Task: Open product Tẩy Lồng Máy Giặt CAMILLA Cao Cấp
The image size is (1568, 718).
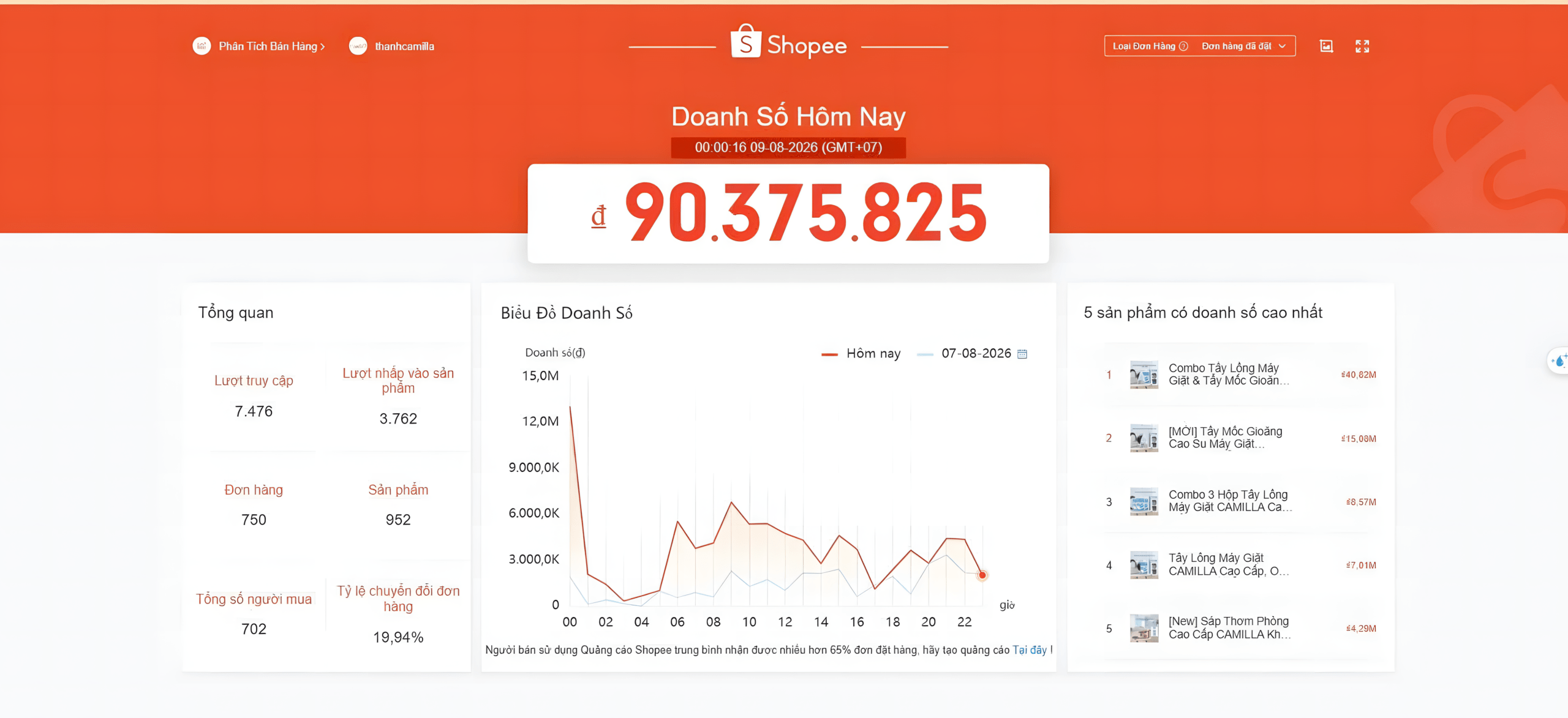Action: point(1229,565)
